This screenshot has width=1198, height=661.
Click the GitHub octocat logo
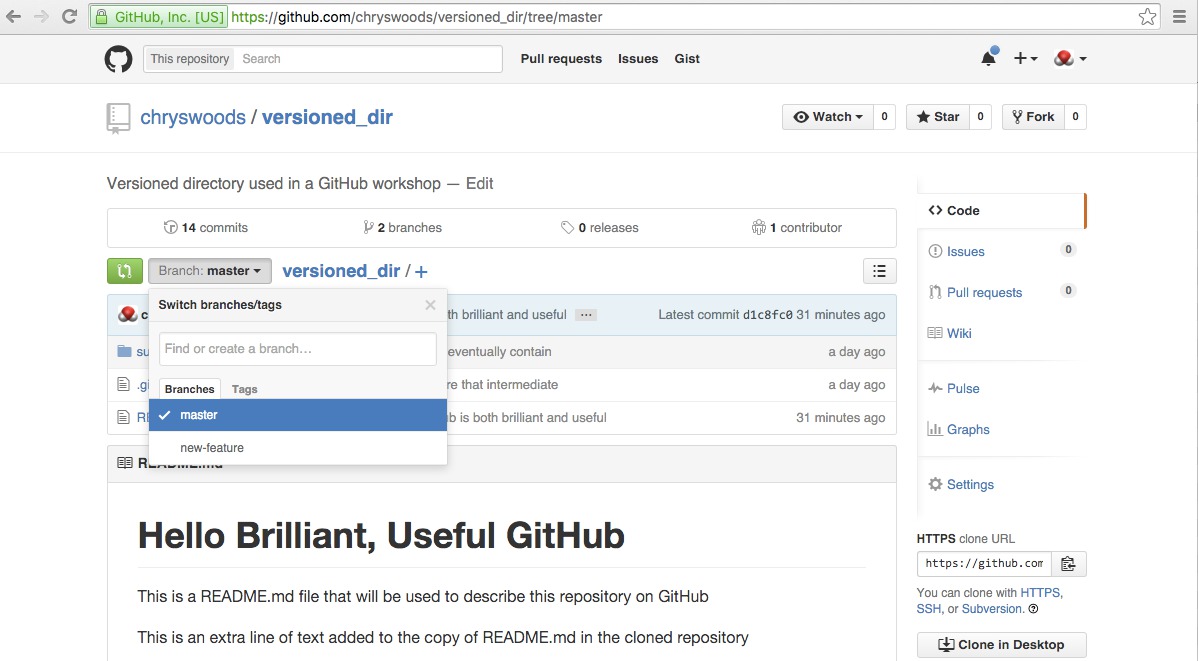click(x=118, y=59)
